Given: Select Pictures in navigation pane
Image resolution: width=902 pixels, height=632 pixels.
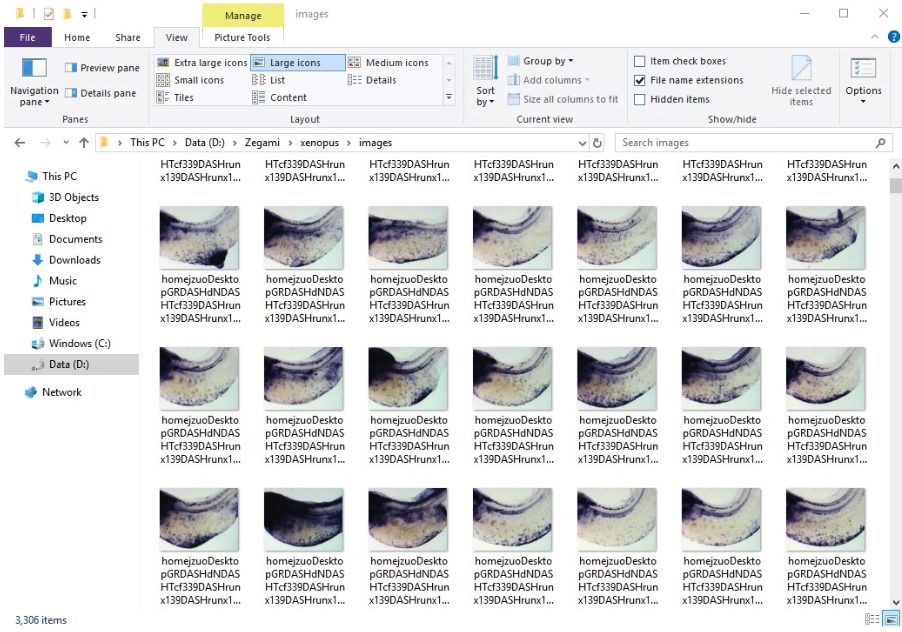Looking at the screenshot, I should (x=59, y=301).
